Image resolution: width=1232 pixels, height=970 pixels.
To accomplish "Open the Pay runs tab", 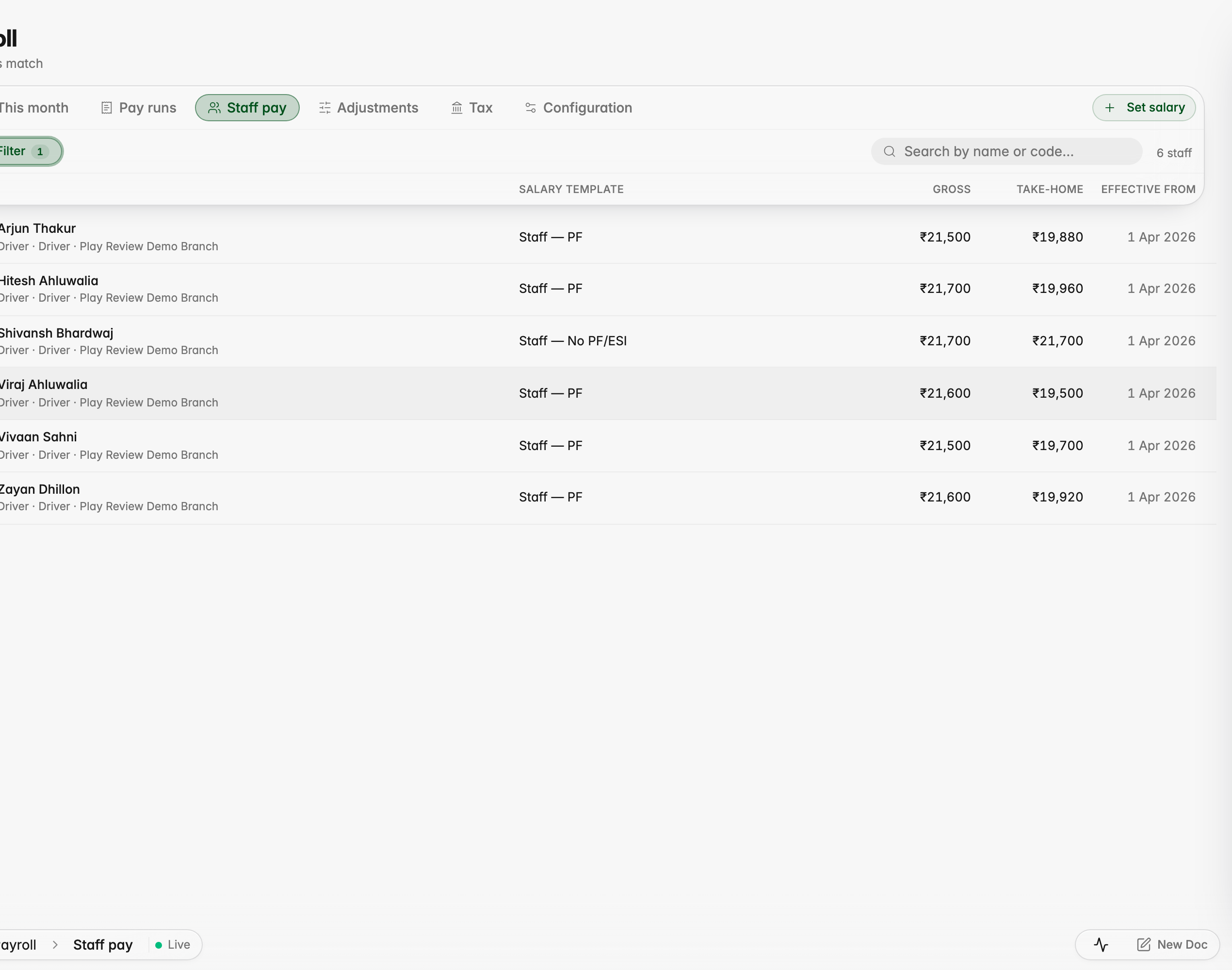I will point(139,108).
